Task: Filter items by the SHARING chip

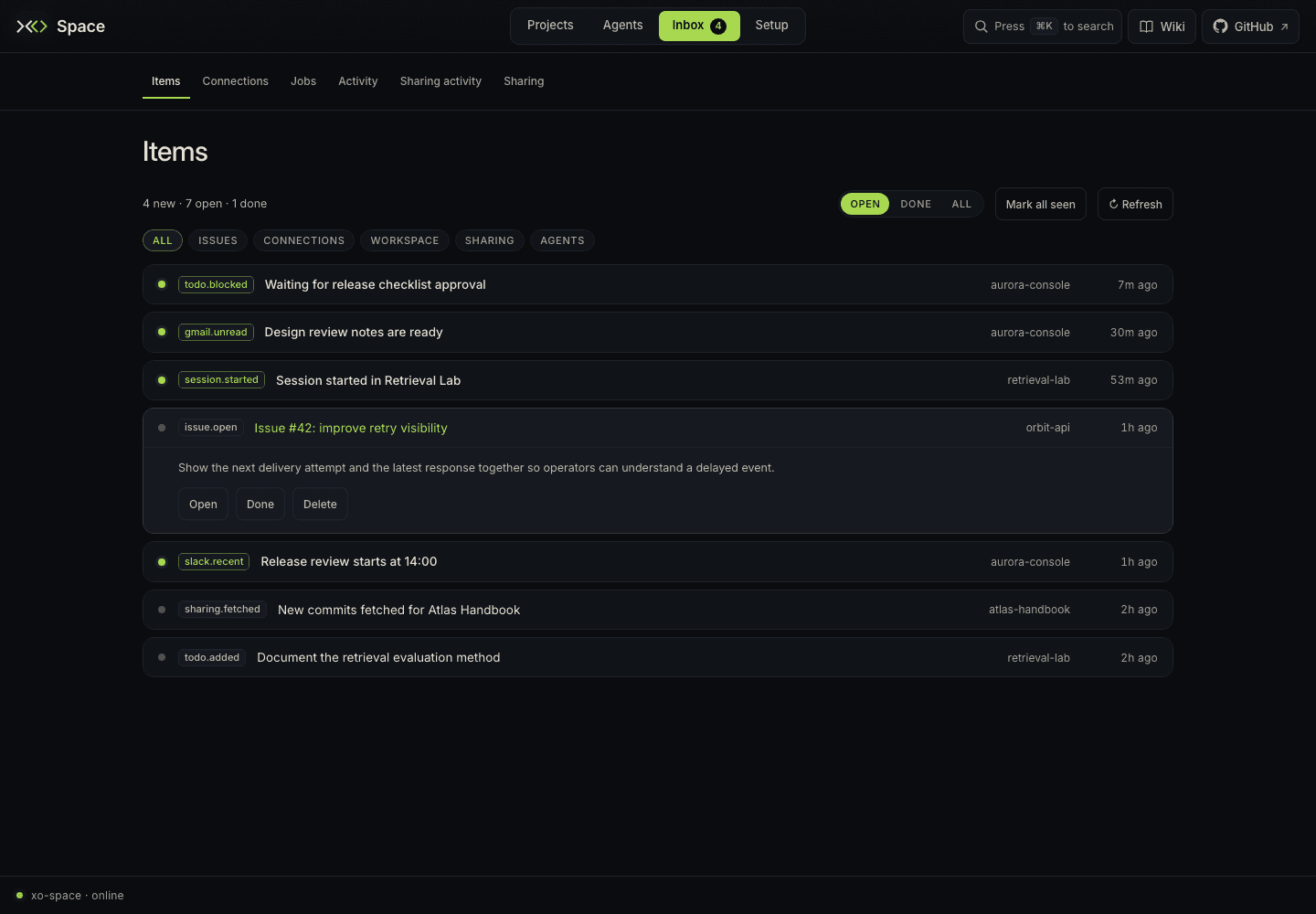Action: click(490, 240)
